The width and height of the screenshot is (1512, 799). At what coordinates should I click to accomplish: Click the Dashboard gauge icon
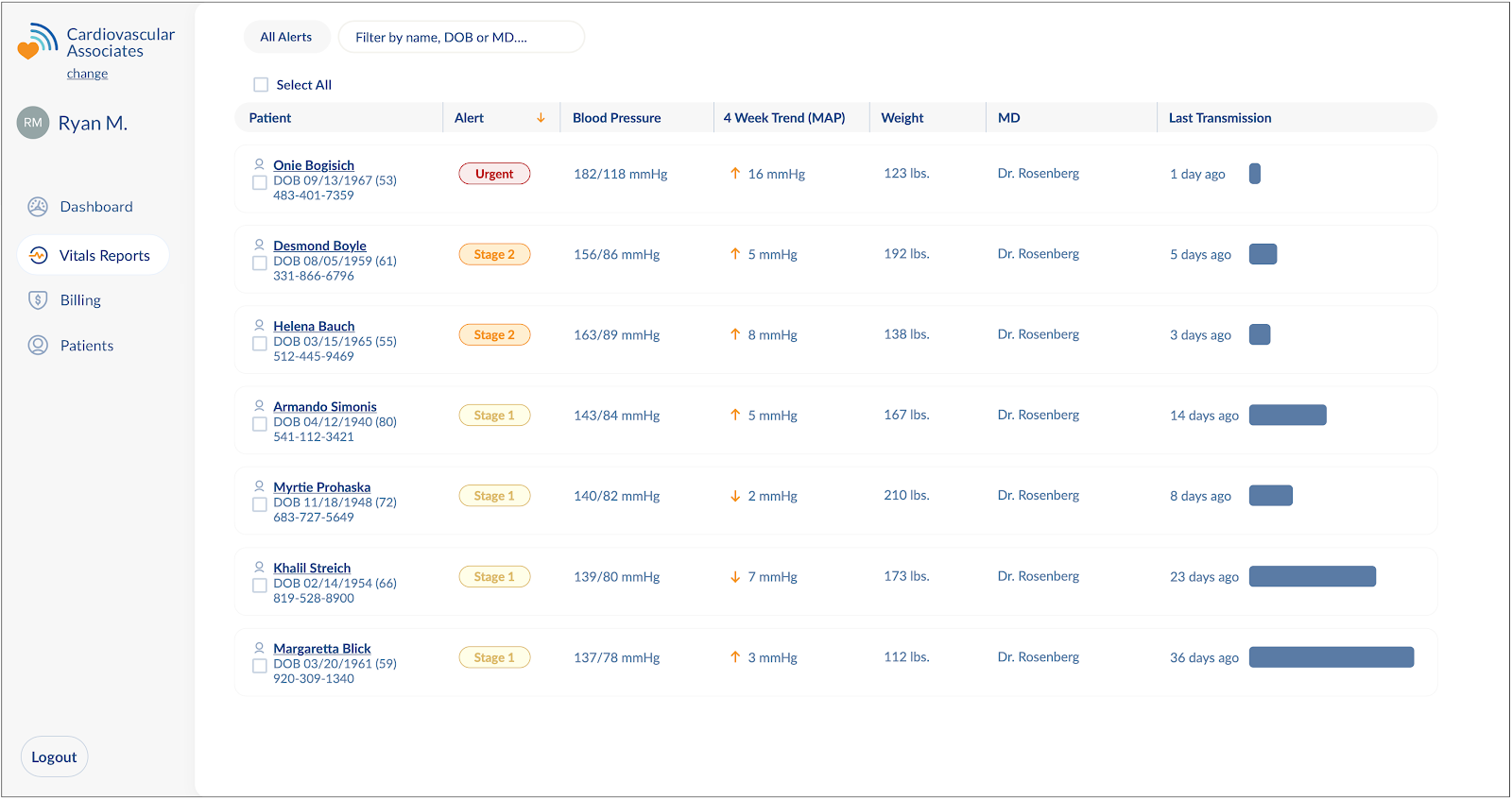pos(38,207)
